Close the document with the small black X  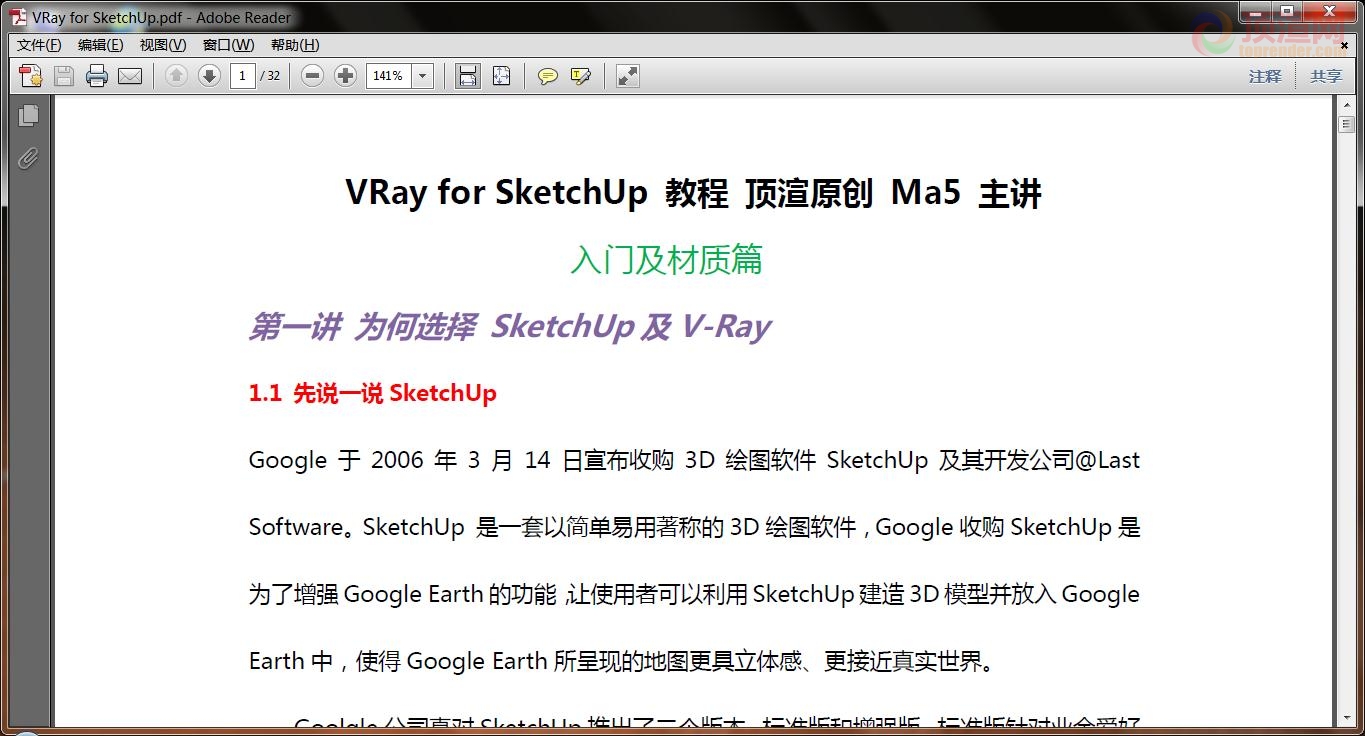1345,45
